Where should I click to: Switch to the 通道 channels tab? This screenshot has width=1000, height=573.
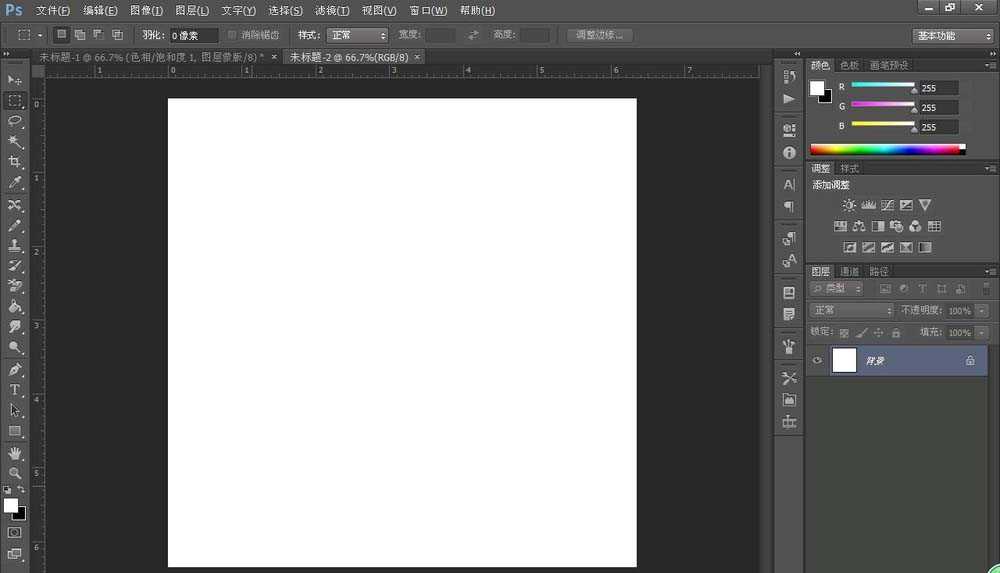tap(849, 271)
